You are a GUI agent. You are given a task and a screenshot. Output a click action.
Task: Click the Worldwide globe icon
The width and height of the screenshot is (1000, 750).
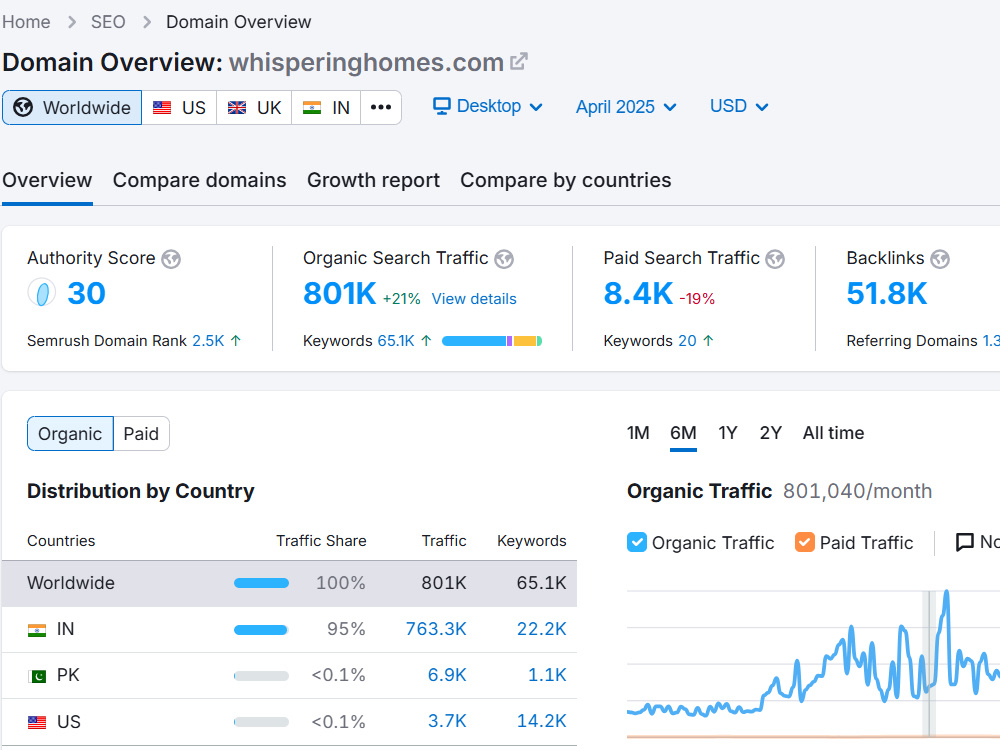coord(24,107)
